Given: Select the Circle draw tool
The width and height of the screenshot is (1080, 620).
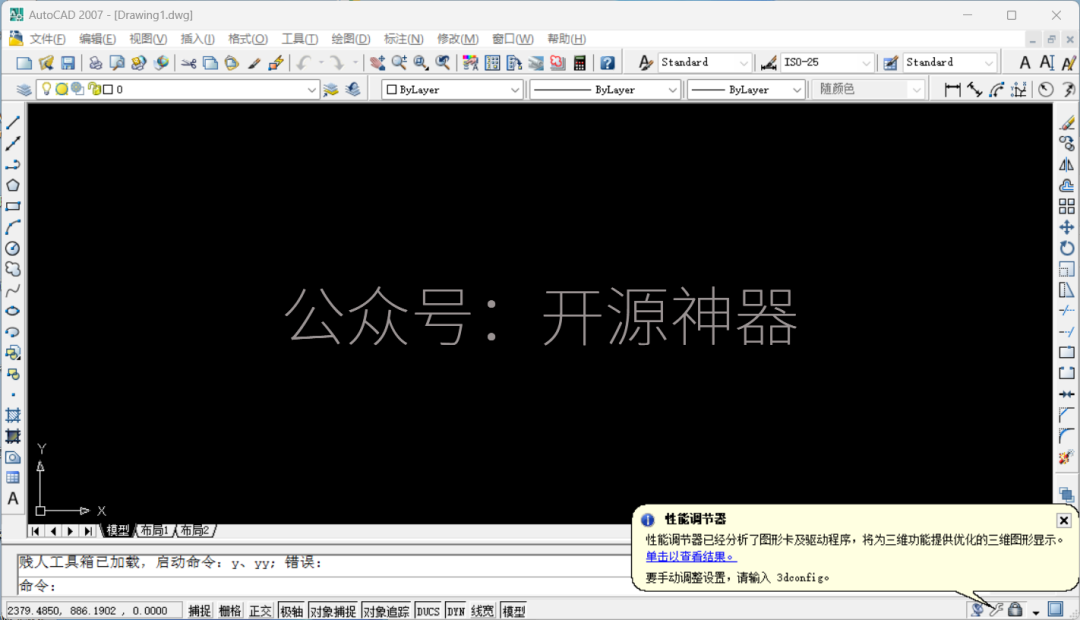Looking at the screenshot, I should pyautogui.click(x=13, y=248).
